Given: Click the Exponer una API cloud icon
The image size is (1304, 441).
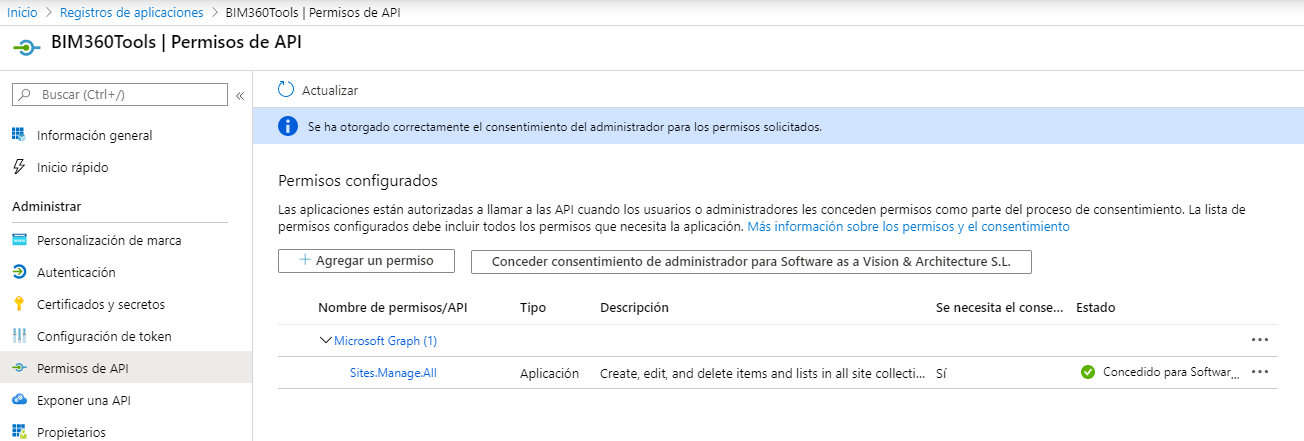Looking at the screenshot, I should click(18, 400).
